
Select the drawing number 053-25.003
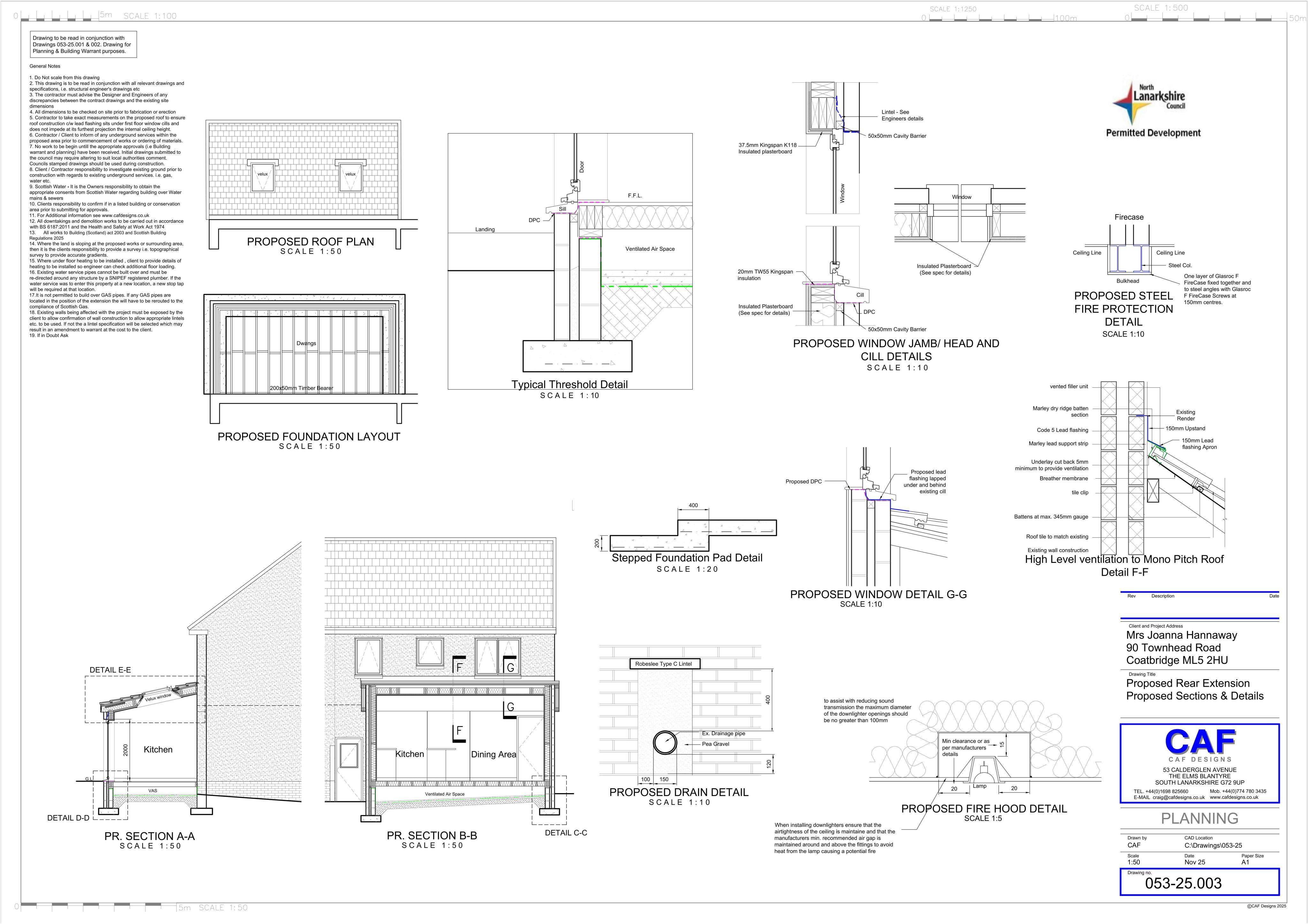1183,883
